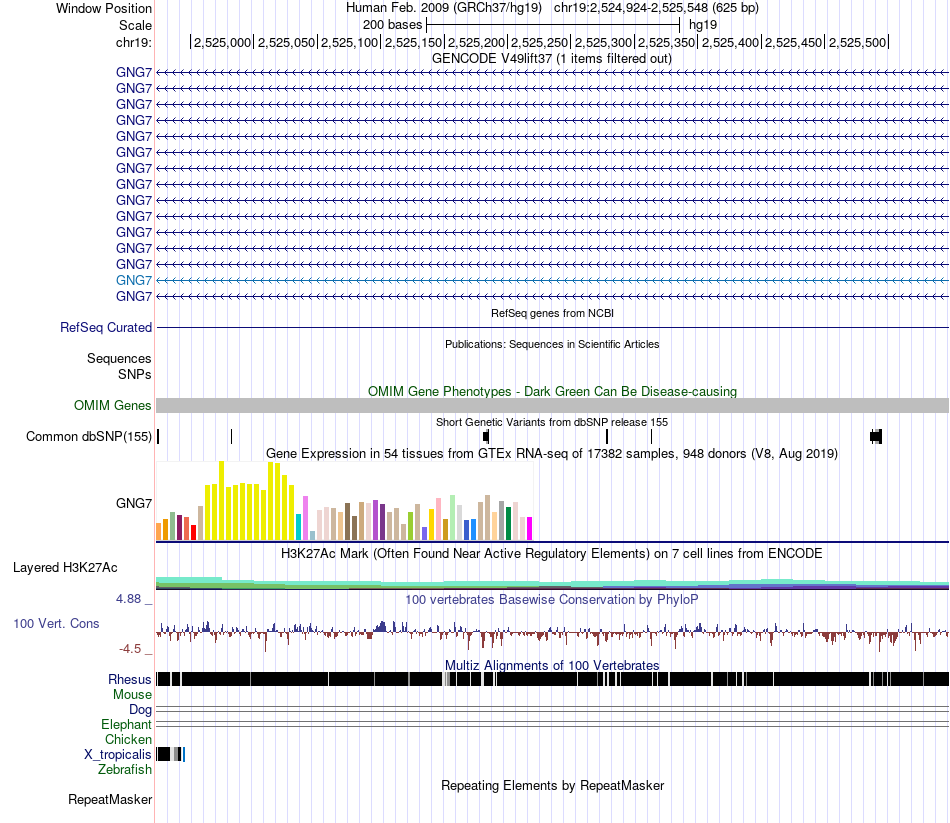950x823 pixels.
Task: Click the gray OMIM Genes item bar
Action: pos(552,405)
